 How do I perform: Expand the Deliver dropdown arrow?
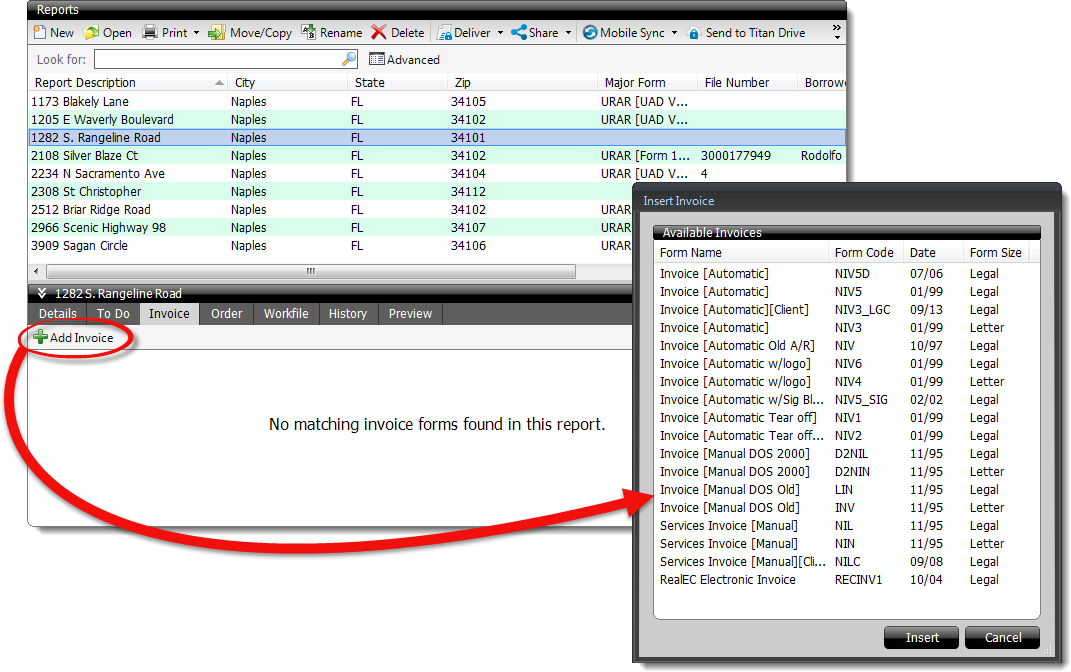click(x=500, y=33)
